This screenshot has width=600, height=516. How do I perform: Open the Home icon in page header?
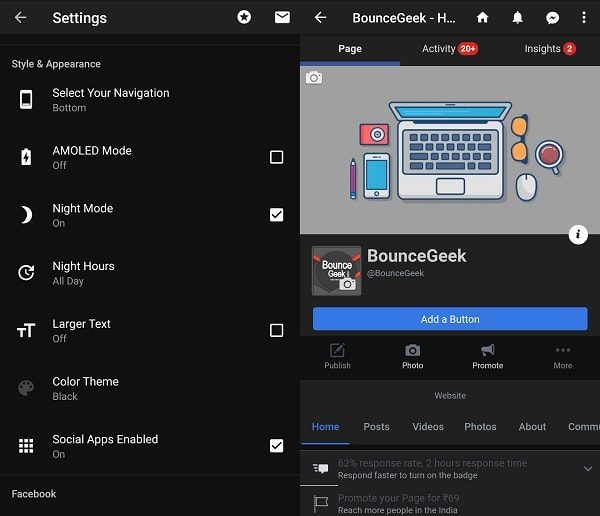(x=483, y=17)
